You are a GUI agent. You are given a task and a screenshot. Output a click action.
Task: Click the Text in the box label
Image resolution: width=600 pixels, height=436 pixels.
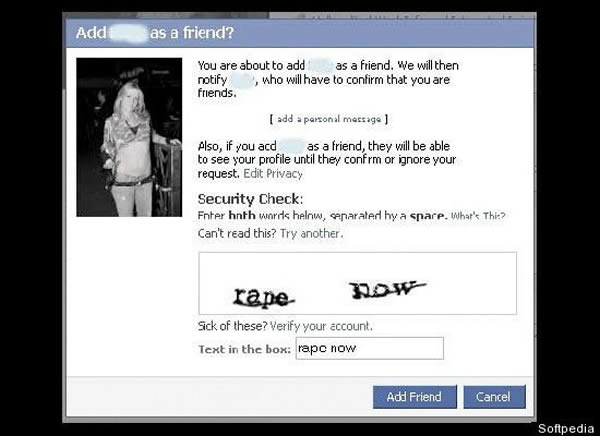pos(244,349)
